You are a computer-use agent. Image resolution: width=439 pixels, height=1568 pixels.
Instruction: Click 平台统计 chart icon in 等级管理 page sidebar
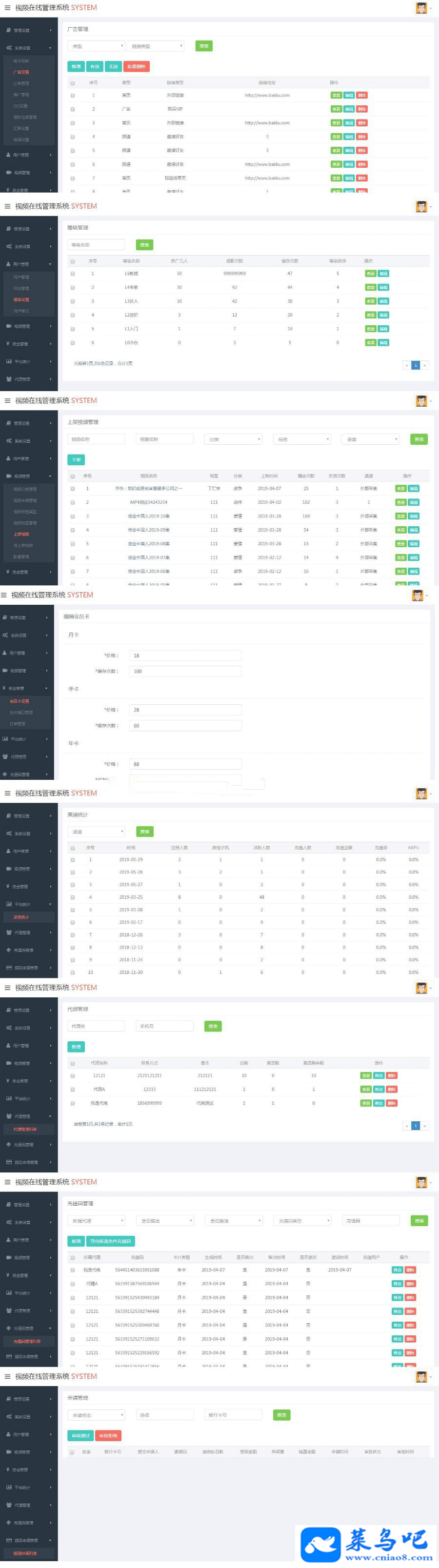[x=9, y=361]
